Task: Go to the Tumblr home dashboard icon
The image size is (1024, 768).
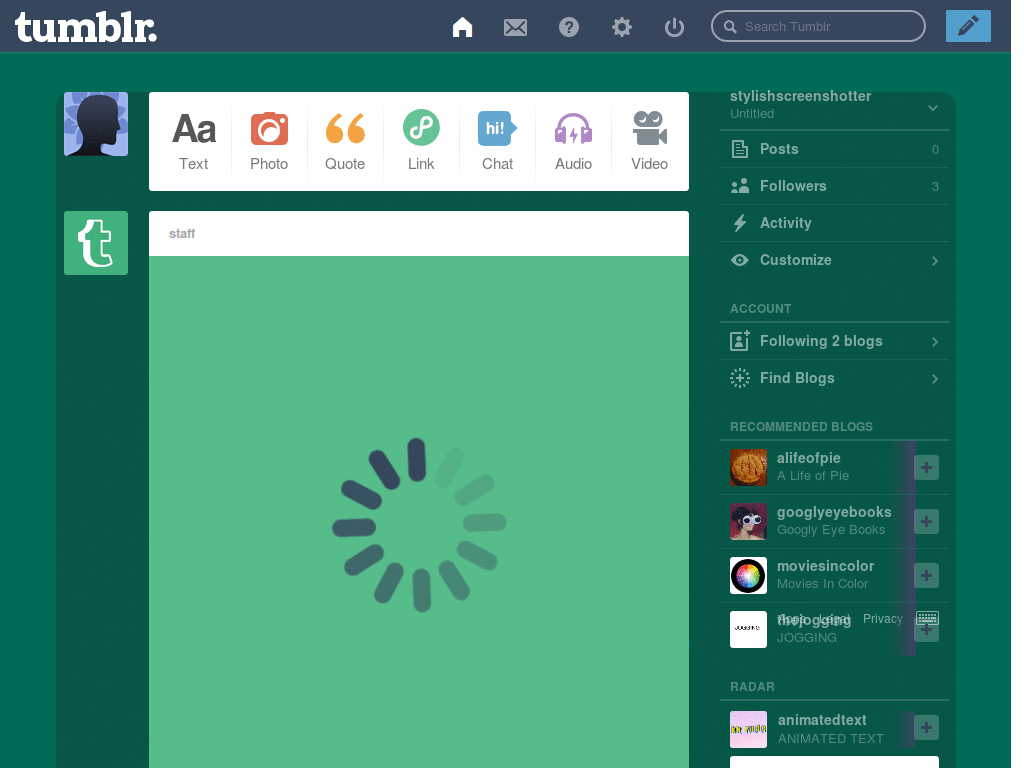Action: (462, 27)
